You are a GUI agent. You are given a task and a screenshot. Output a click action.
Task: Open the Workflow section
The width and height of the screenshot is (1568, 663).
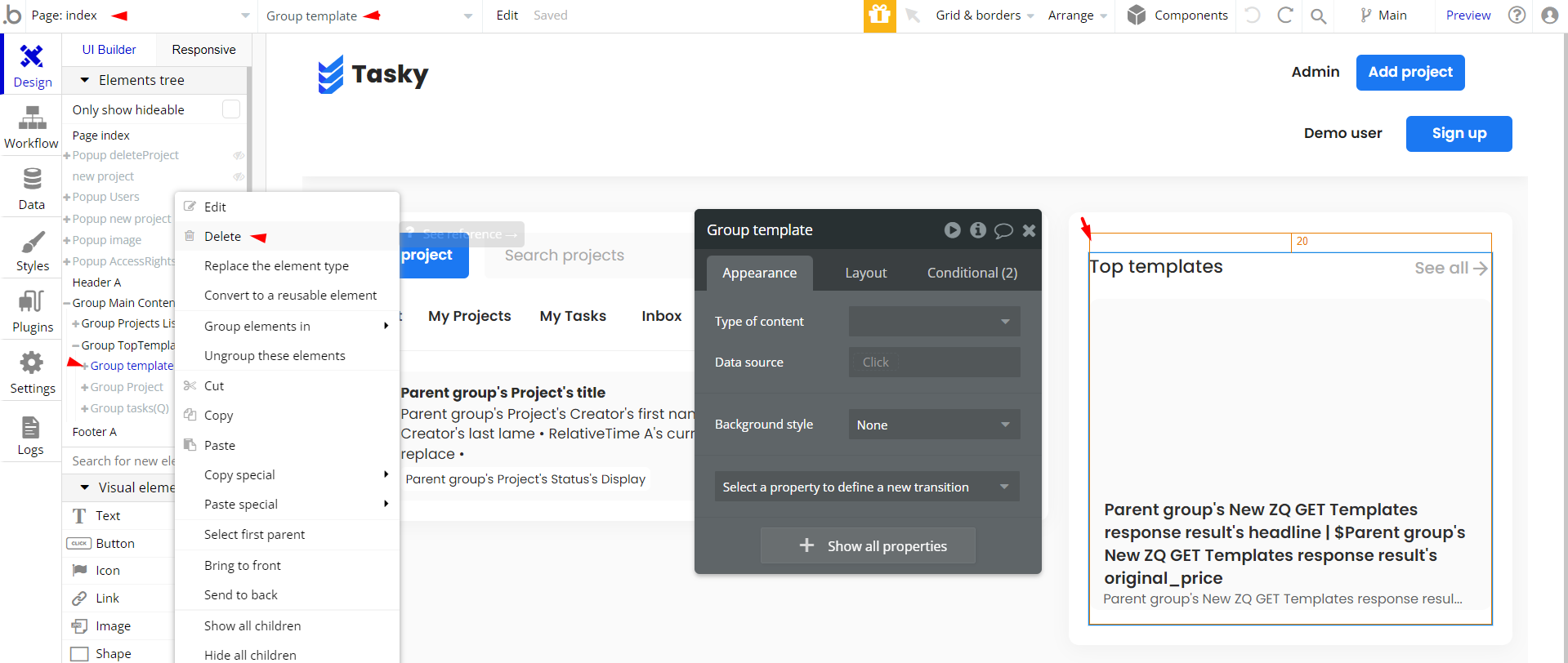tap(32, 127)
